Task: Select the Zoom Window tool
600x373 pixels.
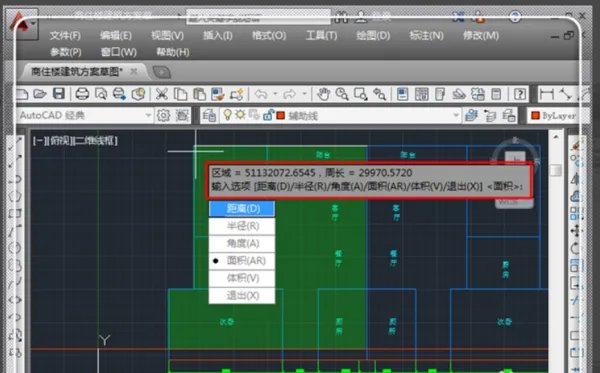Action: pyautogui.click(x=360, y=94)
